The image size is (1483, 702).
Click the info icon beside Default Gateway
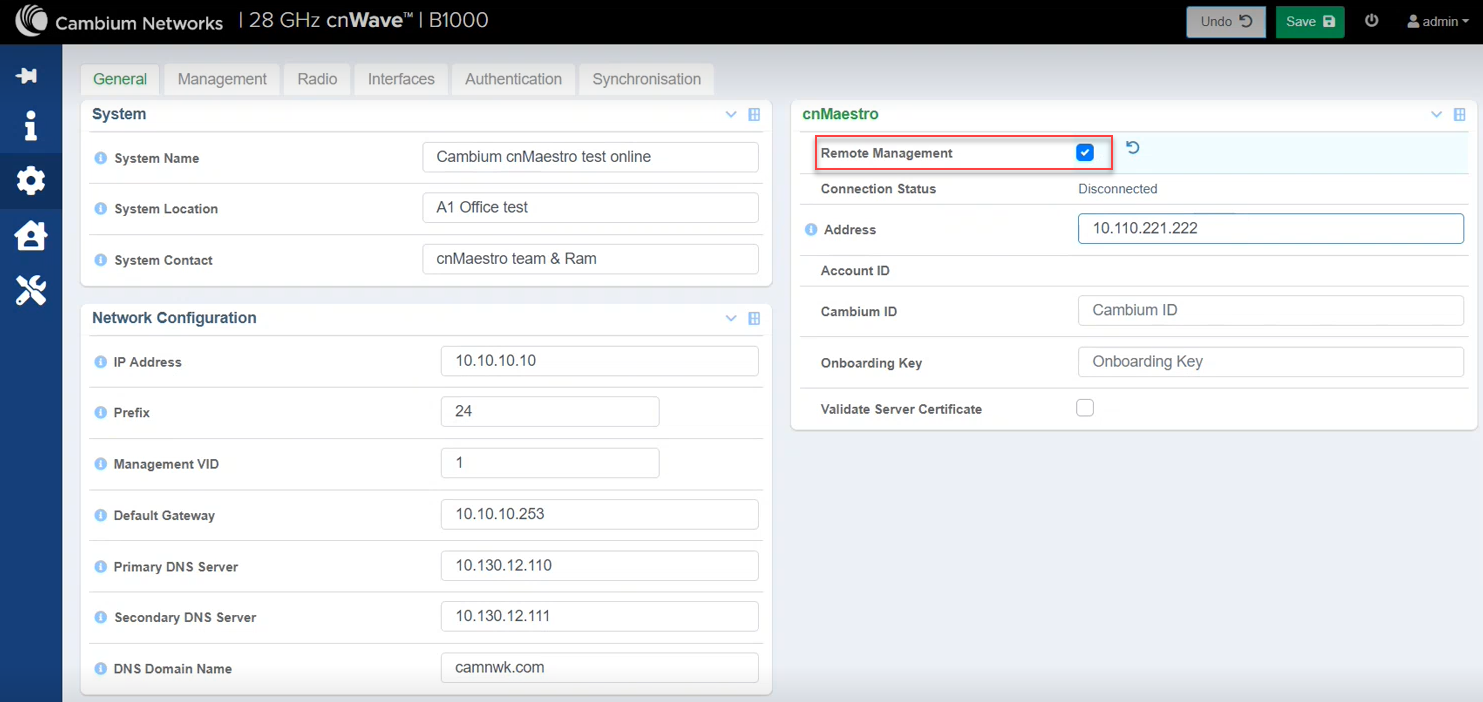coord(100,515)
